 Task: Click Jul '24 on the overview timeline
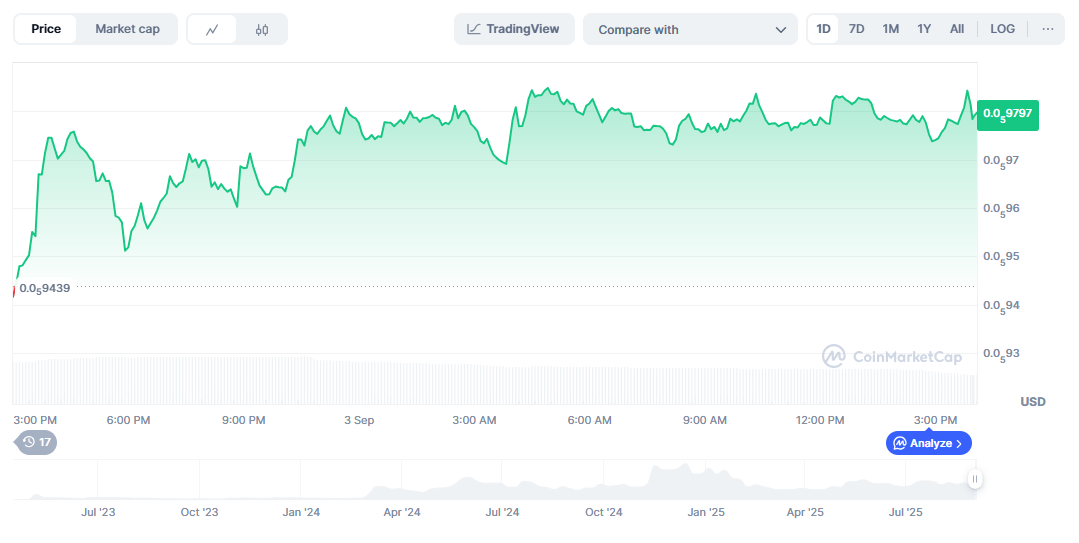tap(502, 512)
